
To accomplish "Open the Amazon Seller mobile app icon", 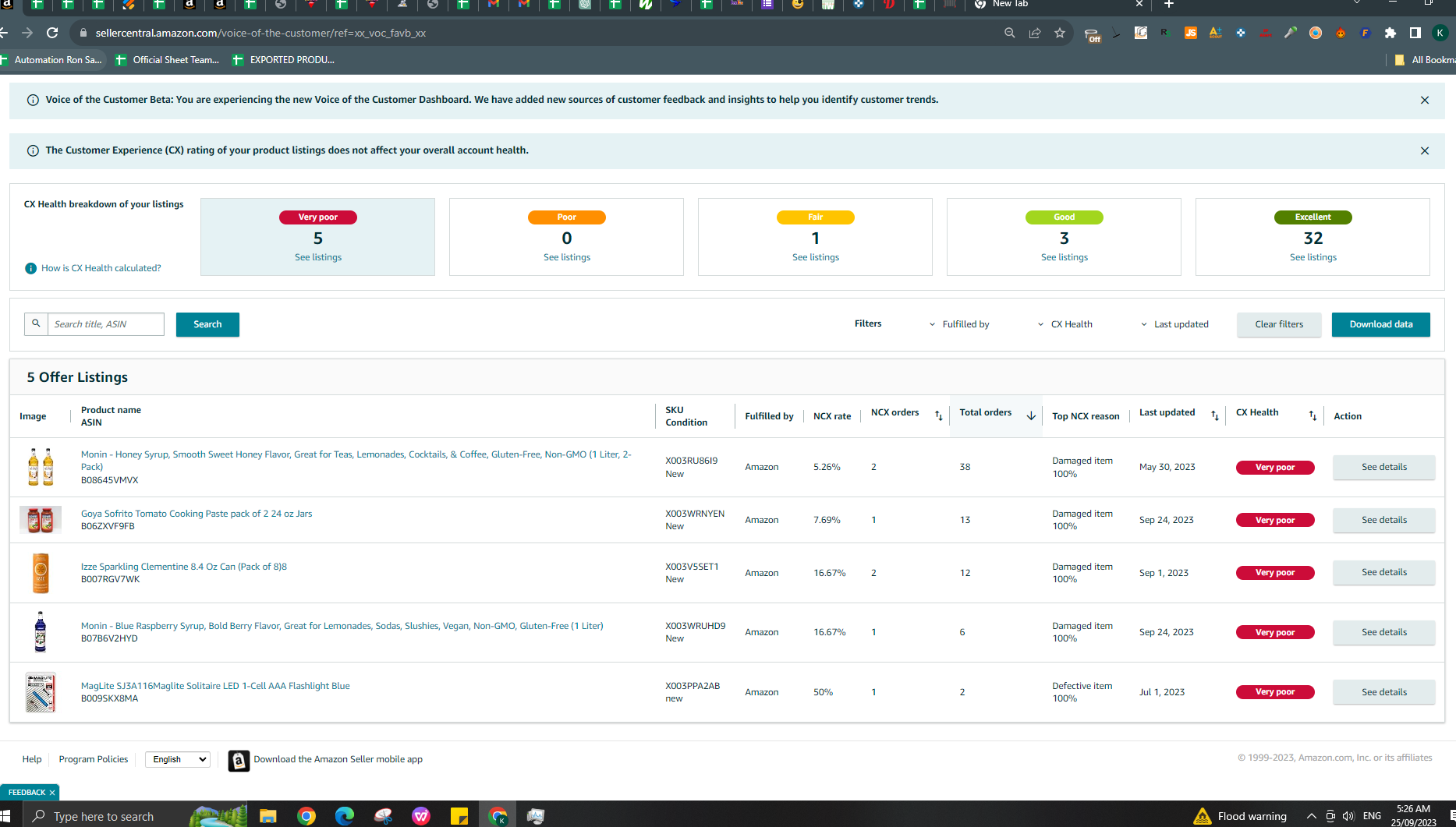I will [x=239, y=761].
